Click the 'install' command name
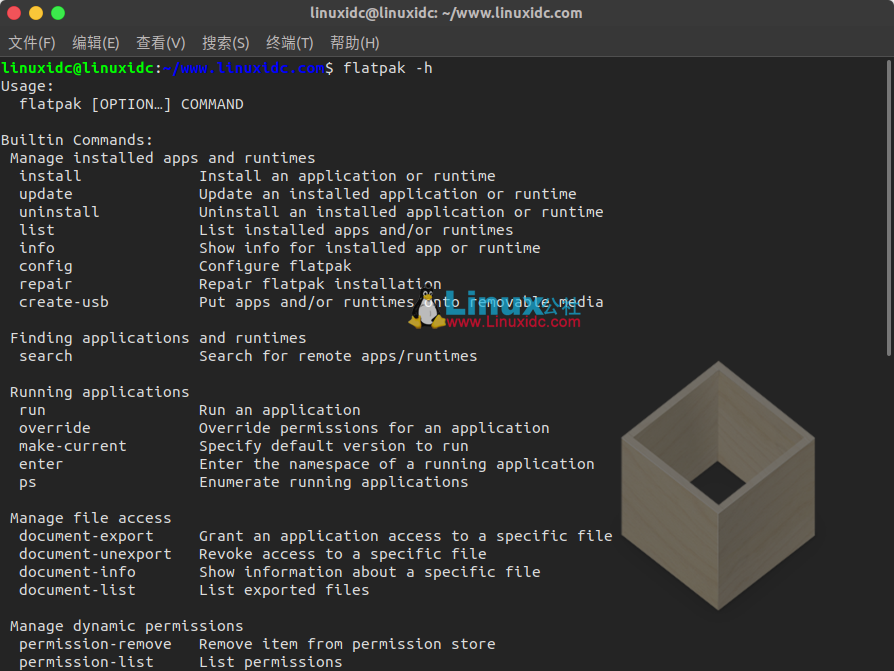The width and height of the screenshot is (894, 671). pyautogui.click(x=50, y=176)
